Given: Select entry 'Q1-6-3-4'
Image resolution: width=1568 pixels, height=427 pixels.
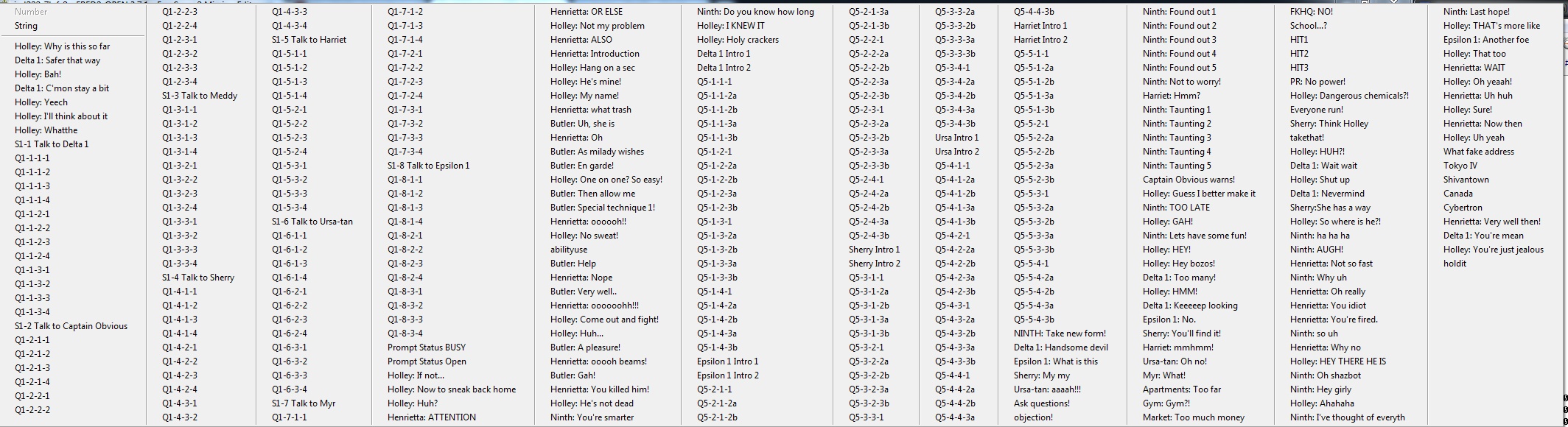Looking at the screenshot, I should pyautogui.click(x=290, y=389).
